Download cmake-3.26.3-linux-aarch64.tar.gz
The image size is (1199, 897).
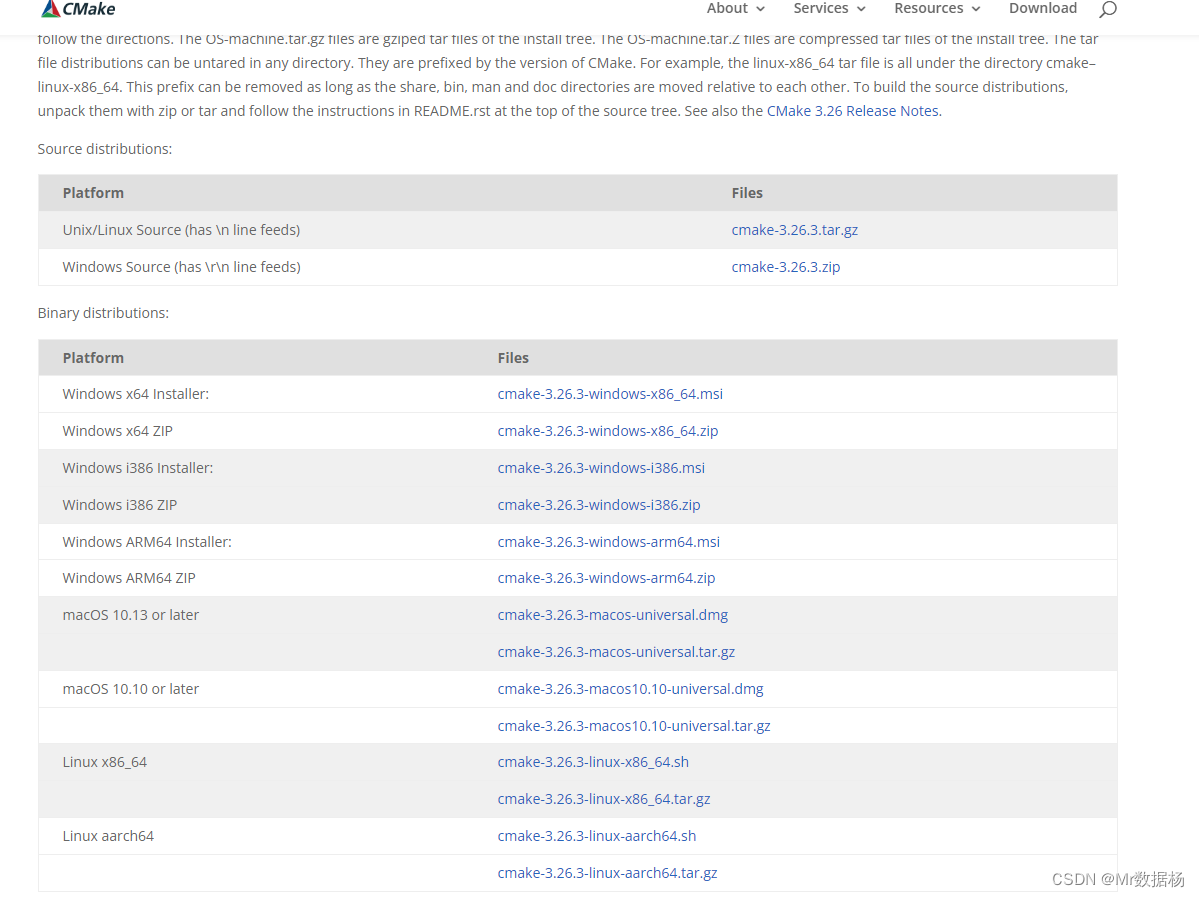point(607,872)
